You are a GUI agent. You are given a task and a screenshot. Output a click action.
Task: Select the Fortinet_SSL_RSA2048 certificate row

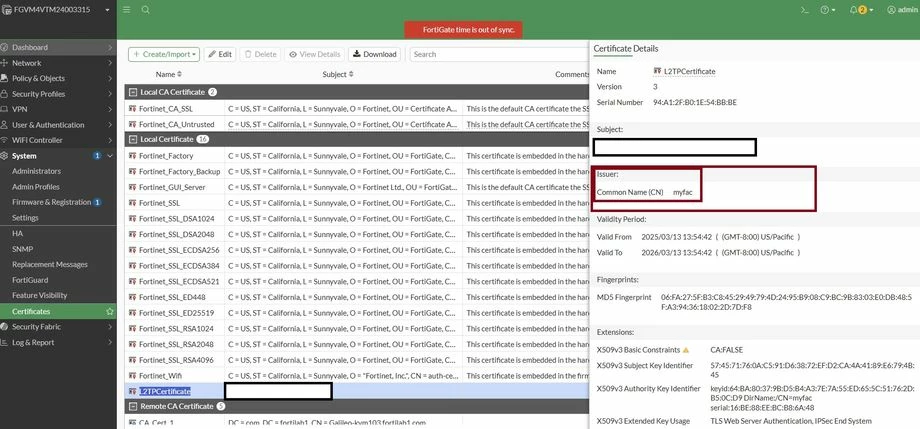point(357,344)
